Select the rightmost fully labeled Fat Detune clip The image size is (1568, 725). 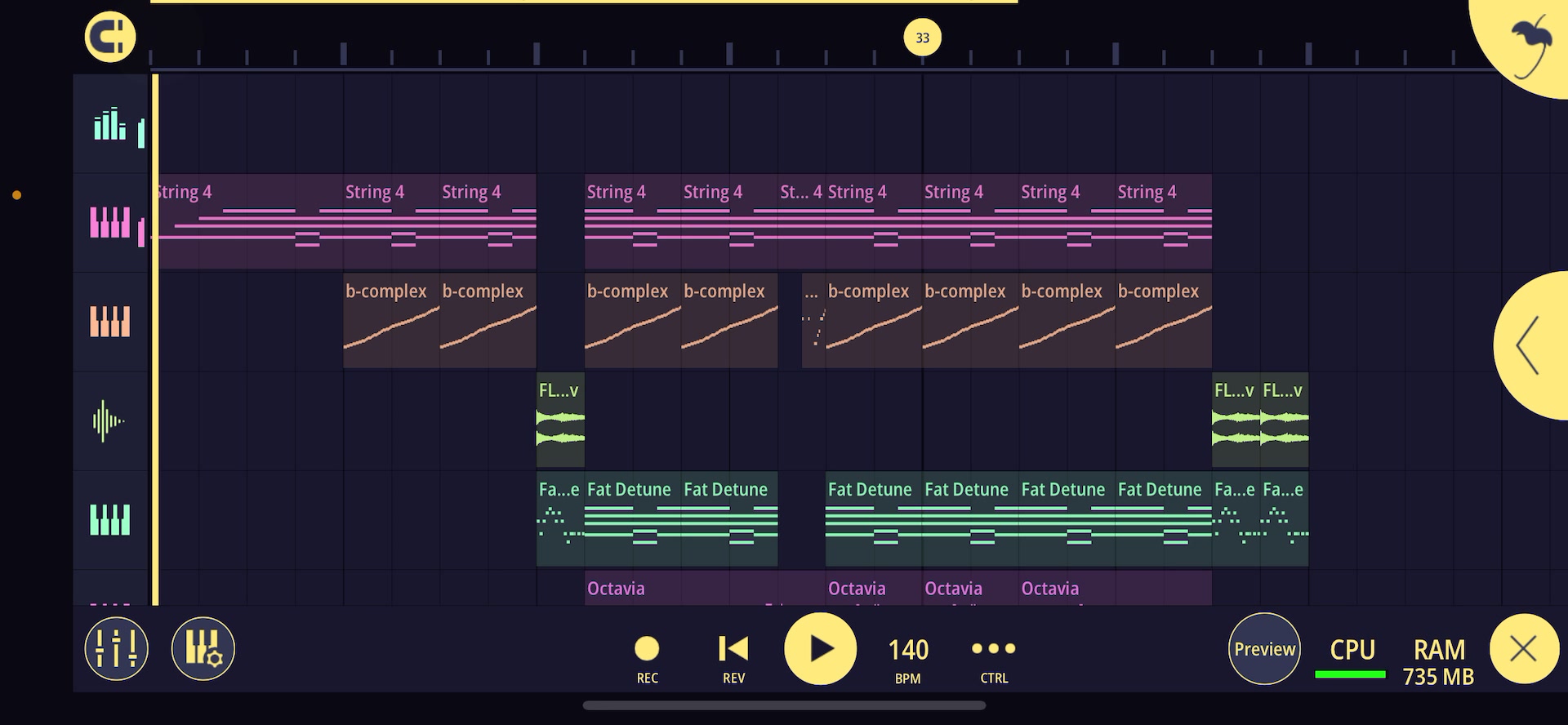tap(1164, 519)
